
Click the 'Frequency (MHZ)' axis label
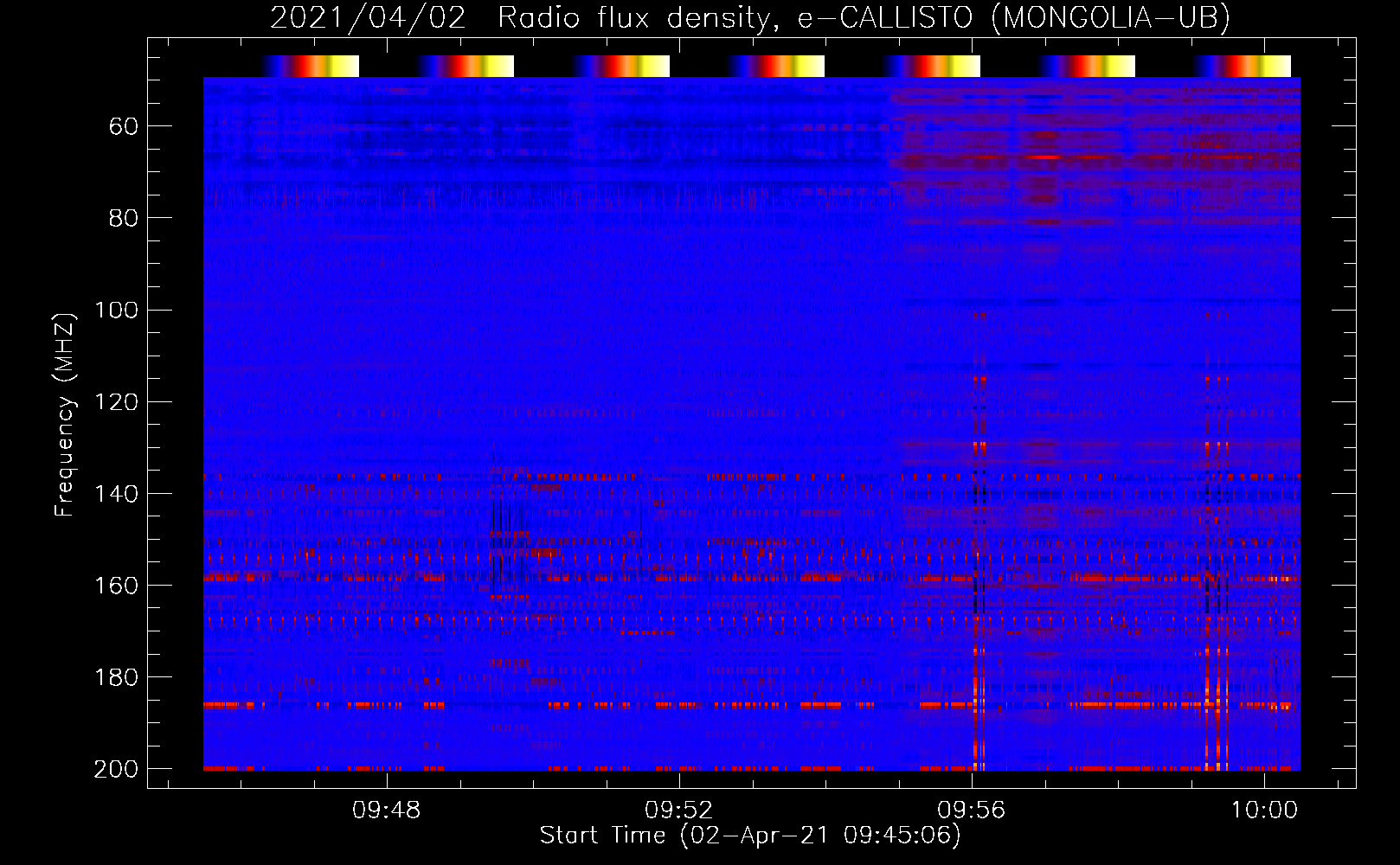[x=65, y=414]
